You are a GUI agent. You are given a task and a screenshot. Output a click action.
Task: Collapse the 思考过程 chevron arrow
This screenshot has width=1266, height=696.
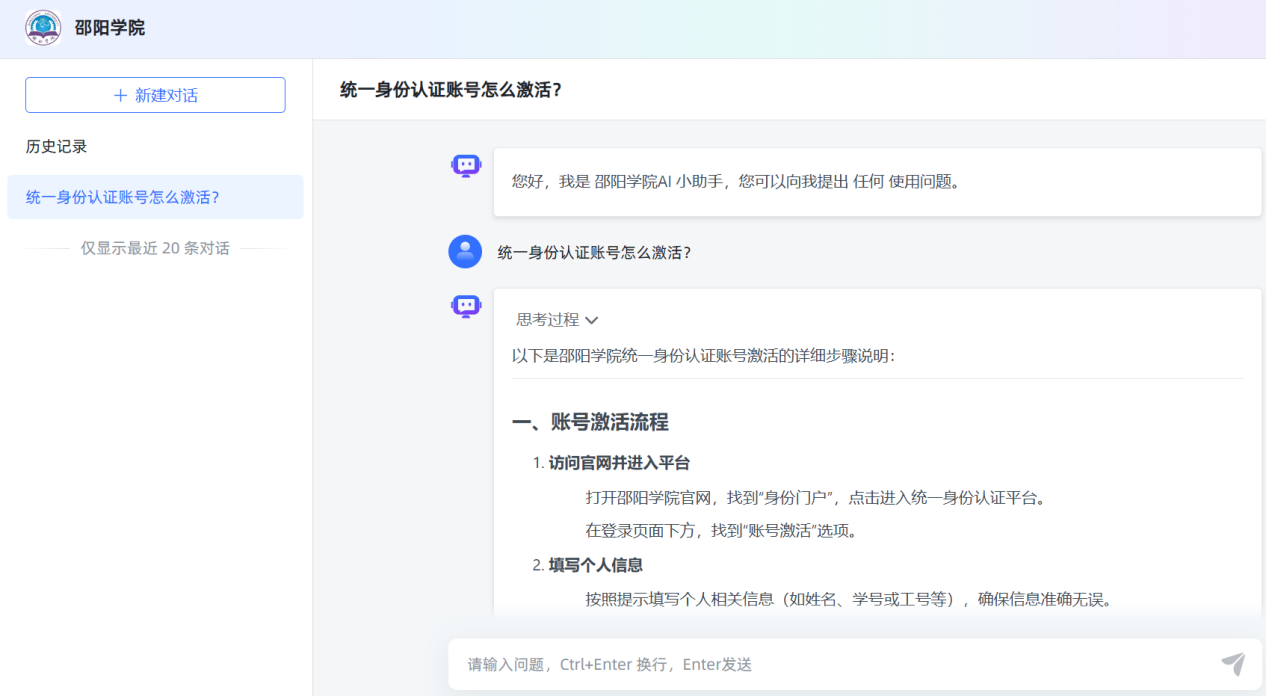pyautogui.click(x=591, y=320)
